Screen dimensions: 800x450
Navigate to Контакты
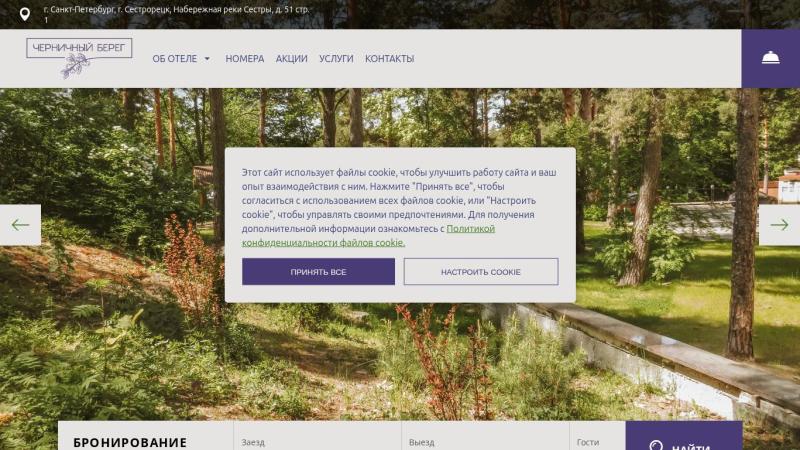pyautogui.click(x=389, y=59)
